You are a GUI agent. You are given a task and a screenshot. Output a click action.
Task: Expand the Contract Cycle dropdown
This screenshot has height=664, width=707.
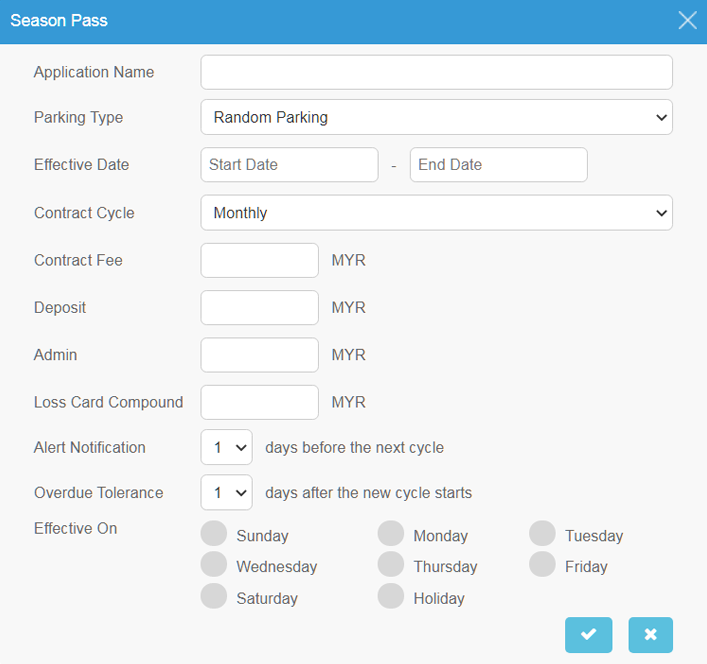pos(436,213)
